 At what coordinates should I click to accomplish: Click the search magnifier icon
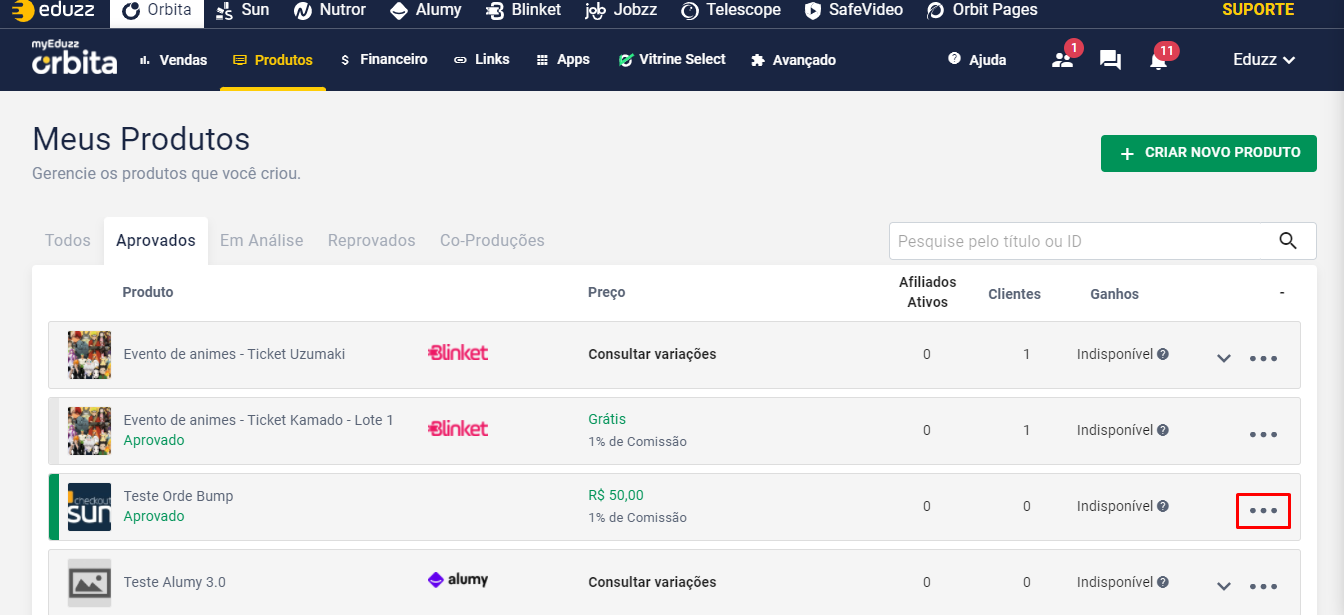1289,241
